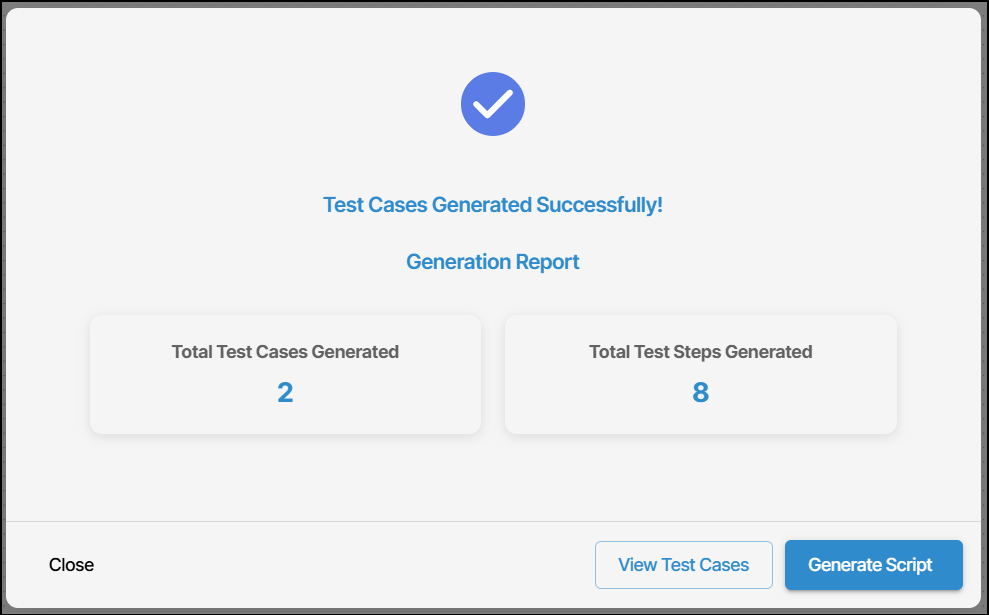Click the white tick inside the circle
989x615 pixels.
coord(493,104)
